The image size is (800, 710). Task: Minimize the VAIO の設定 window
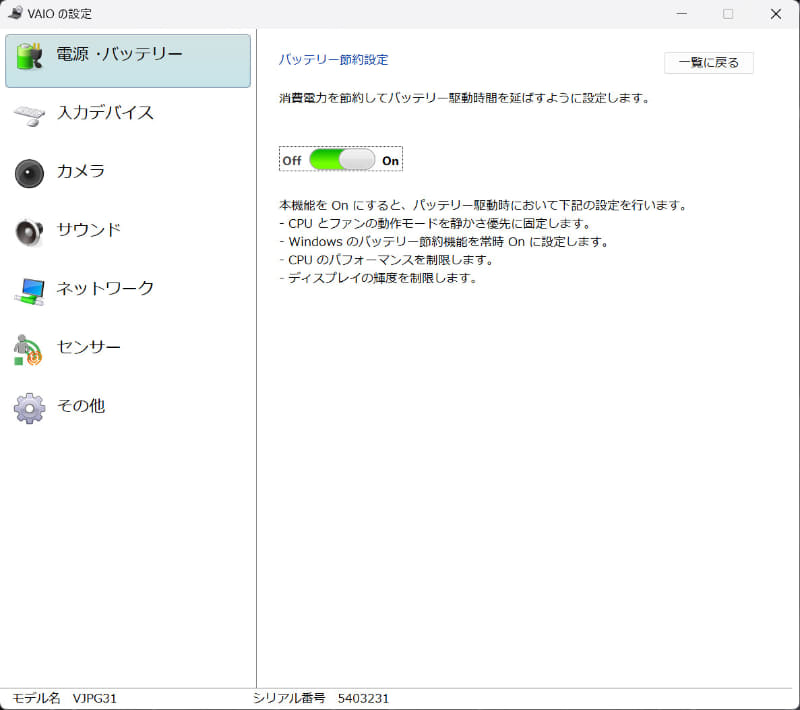(x=681, y=15)
